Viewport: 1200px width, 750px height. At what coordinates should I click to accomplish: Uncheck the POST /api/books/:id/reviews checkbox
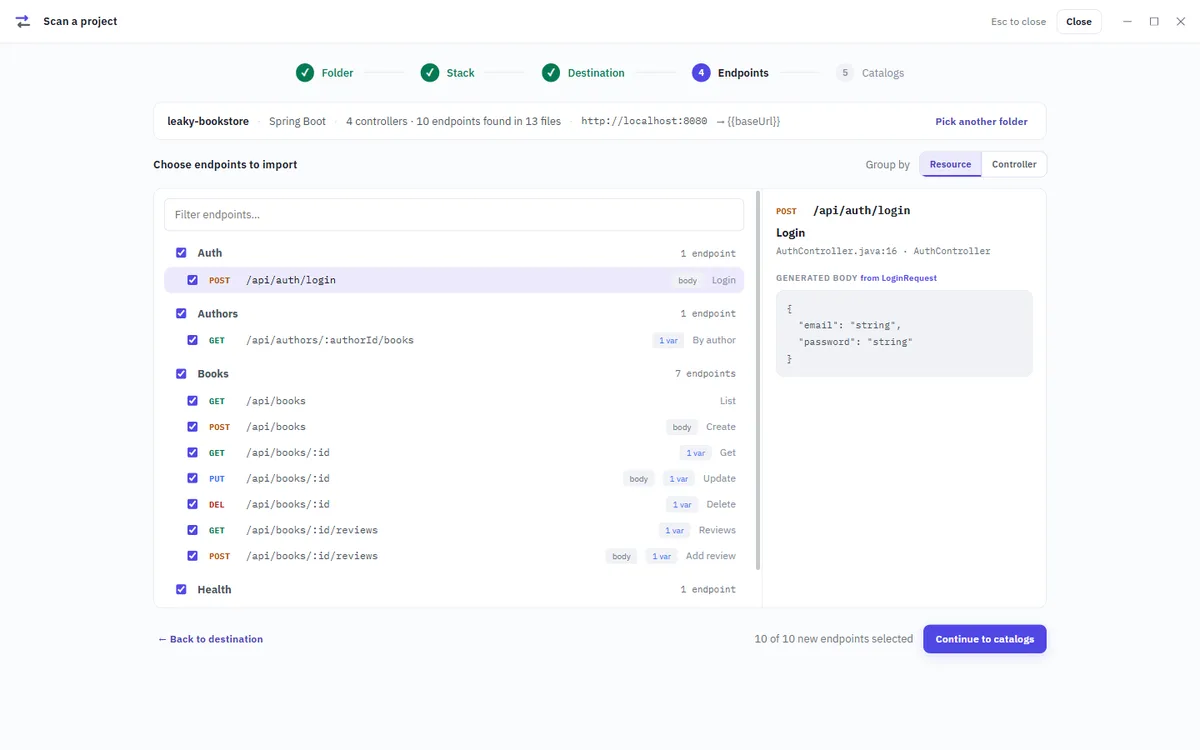pyautogui.click(x=193, y=556)
